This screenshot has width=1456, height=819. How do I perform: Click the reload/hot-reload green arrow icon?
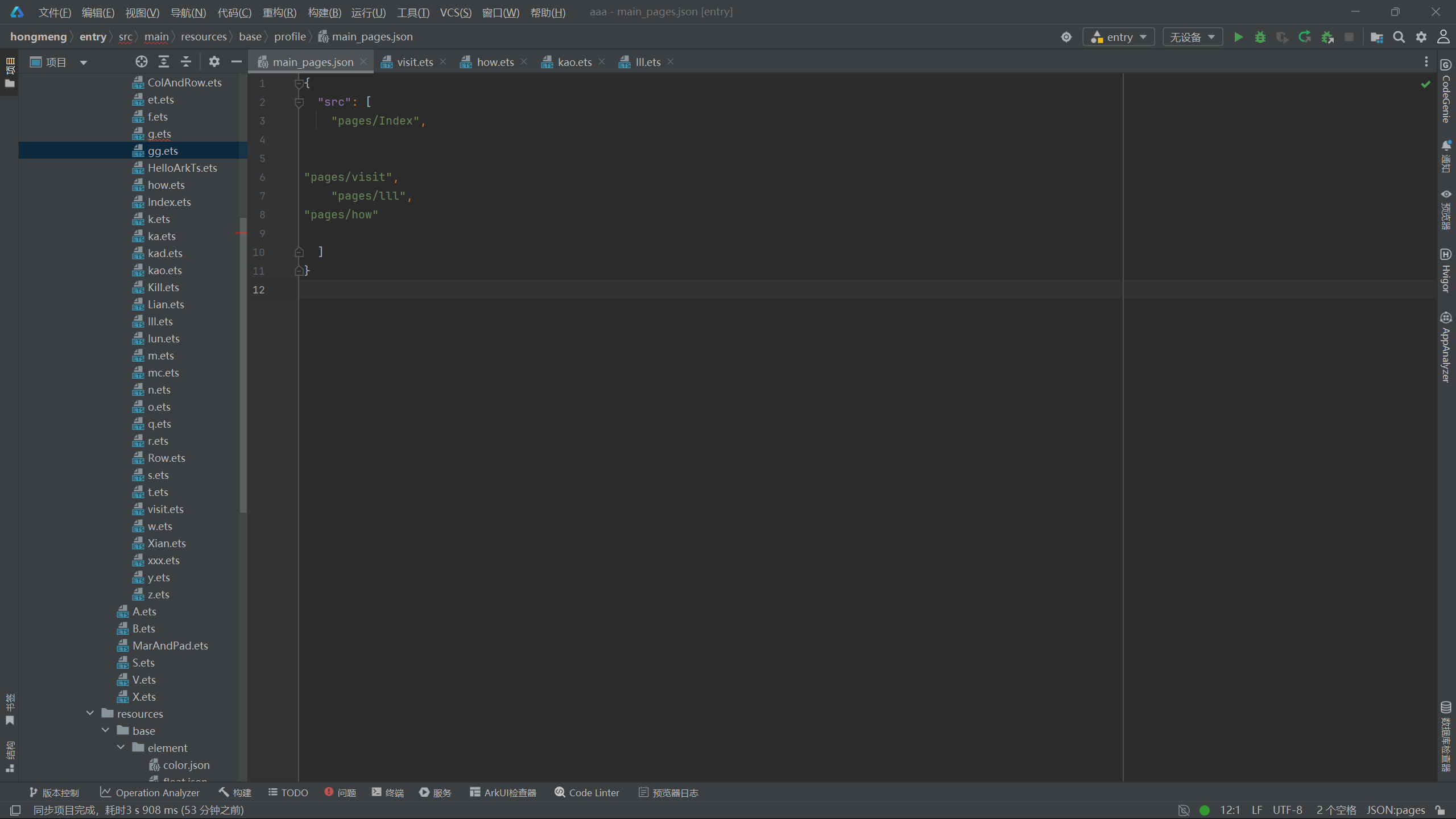pyautogui.click(x=1305, y=37)
